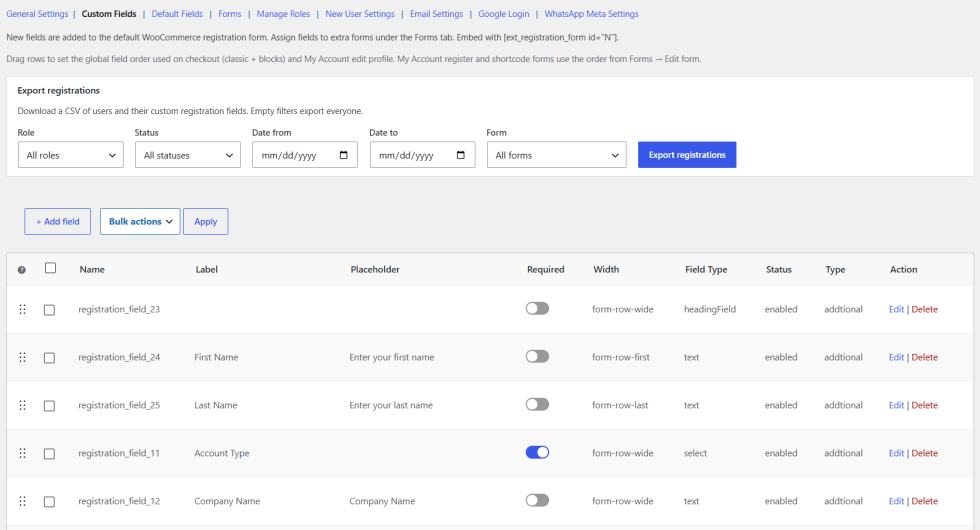Image resolution: width=980 pixels, height=530 pixels.
Task: Edit the Last Name field
Action: pyautogui.click(x=896, y=405)
